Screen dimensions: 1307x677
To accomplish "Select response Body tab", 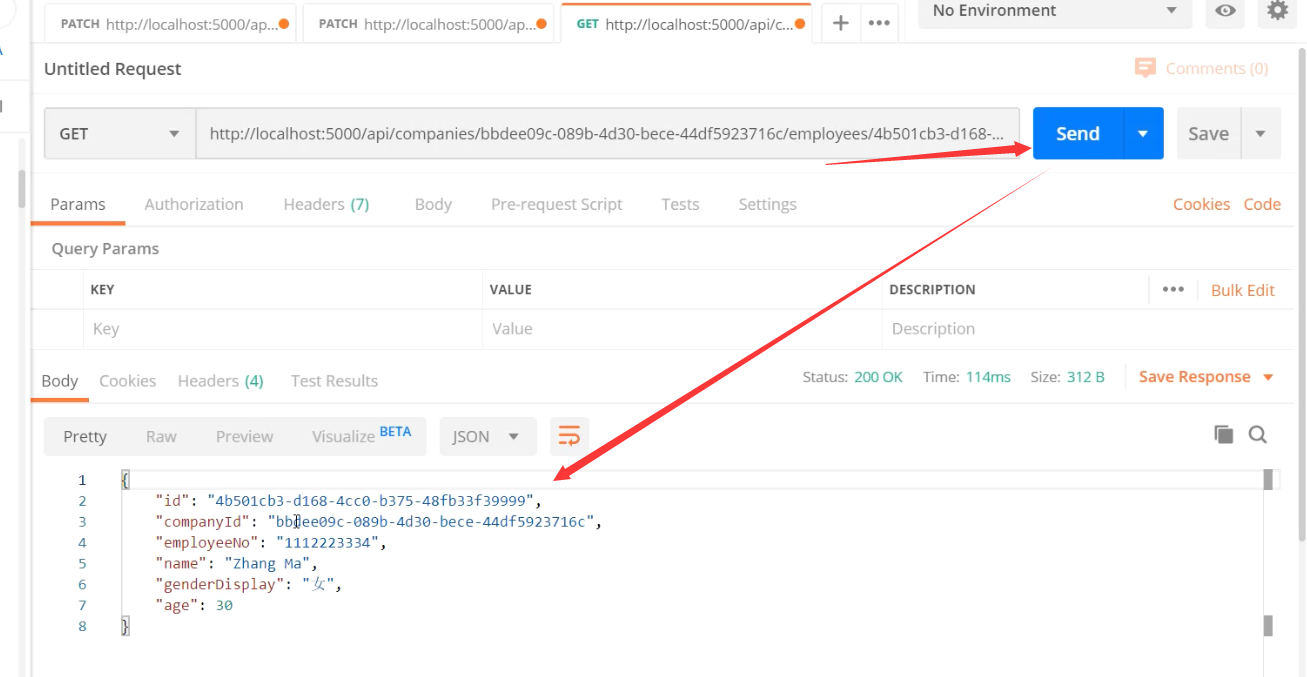I will [x=60, y=381].
